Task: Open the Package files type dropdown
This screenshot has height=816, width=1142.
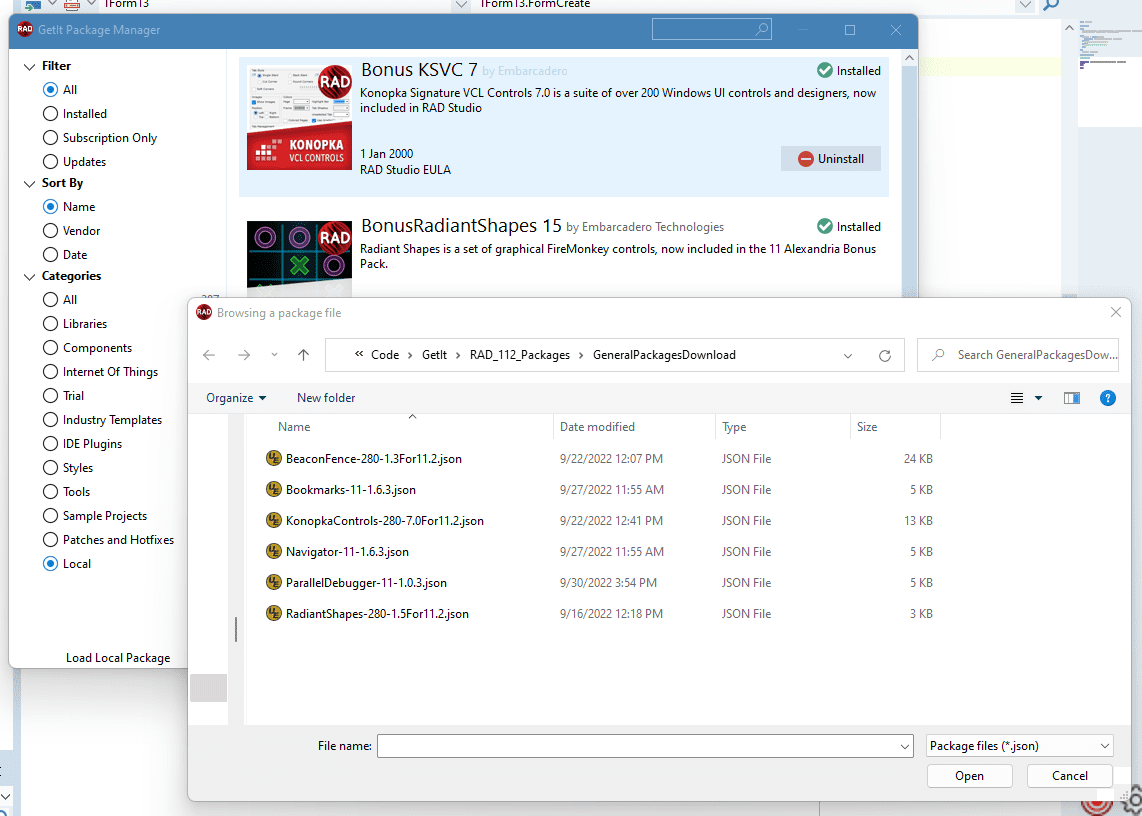Action: [1020, 746]
